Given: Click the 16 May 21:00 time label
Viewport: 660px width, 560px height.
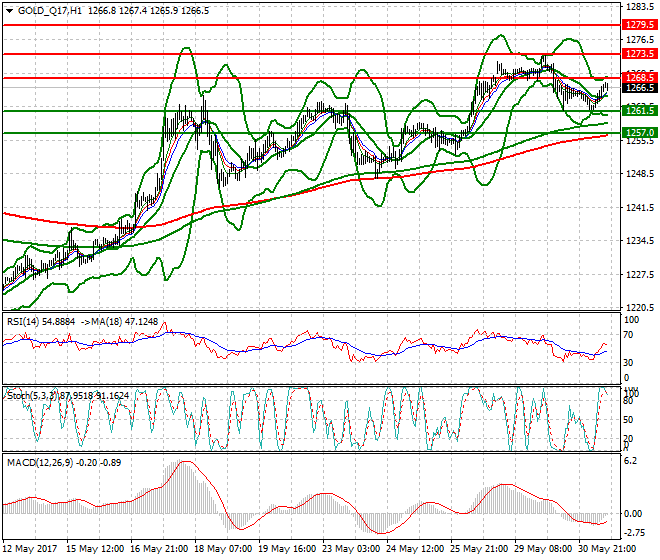Looking at the screenshot, I should [x=159, y=549].
